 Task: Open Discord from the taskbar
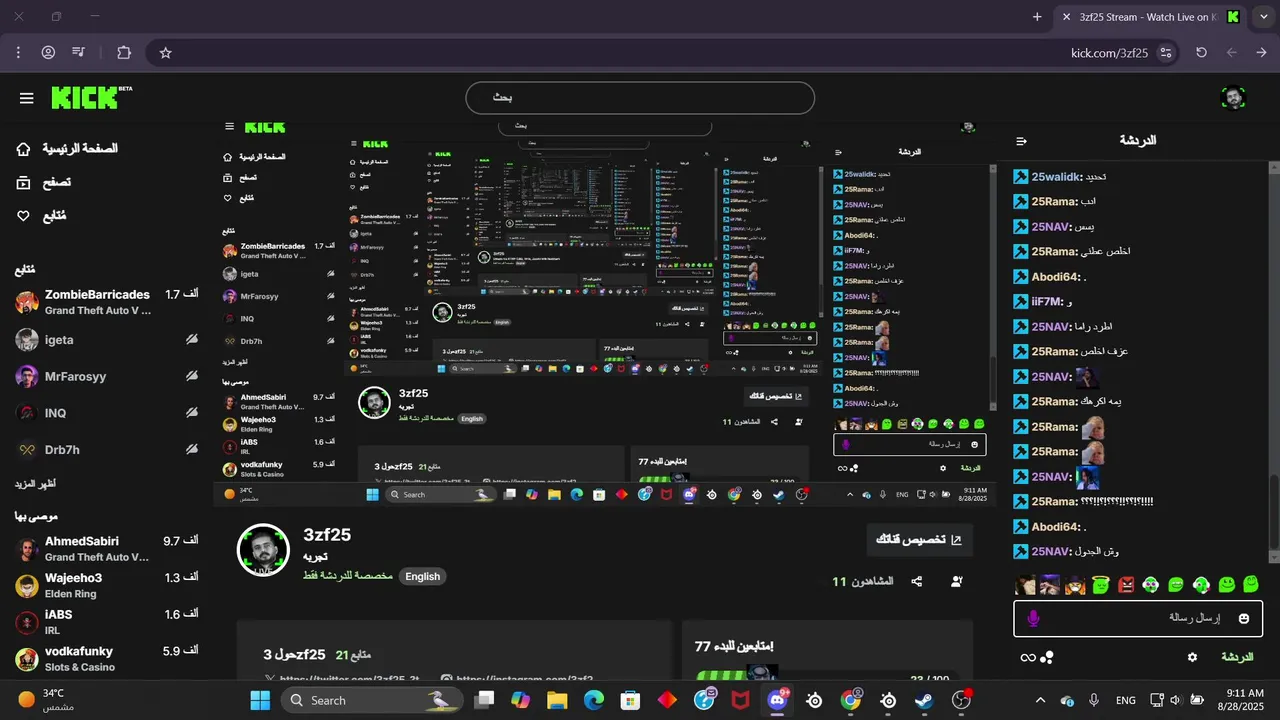pos(777,700)
